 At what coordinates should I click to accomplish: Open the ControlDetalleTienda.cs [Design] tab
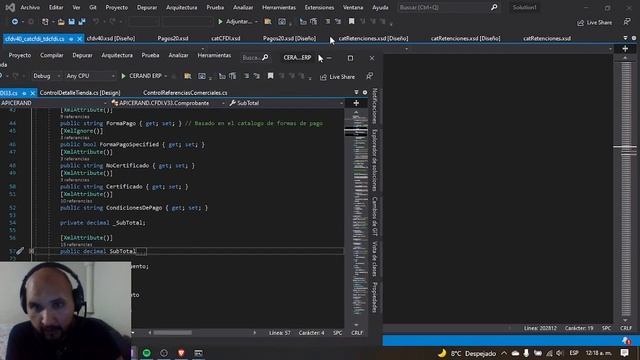point(80,93)
